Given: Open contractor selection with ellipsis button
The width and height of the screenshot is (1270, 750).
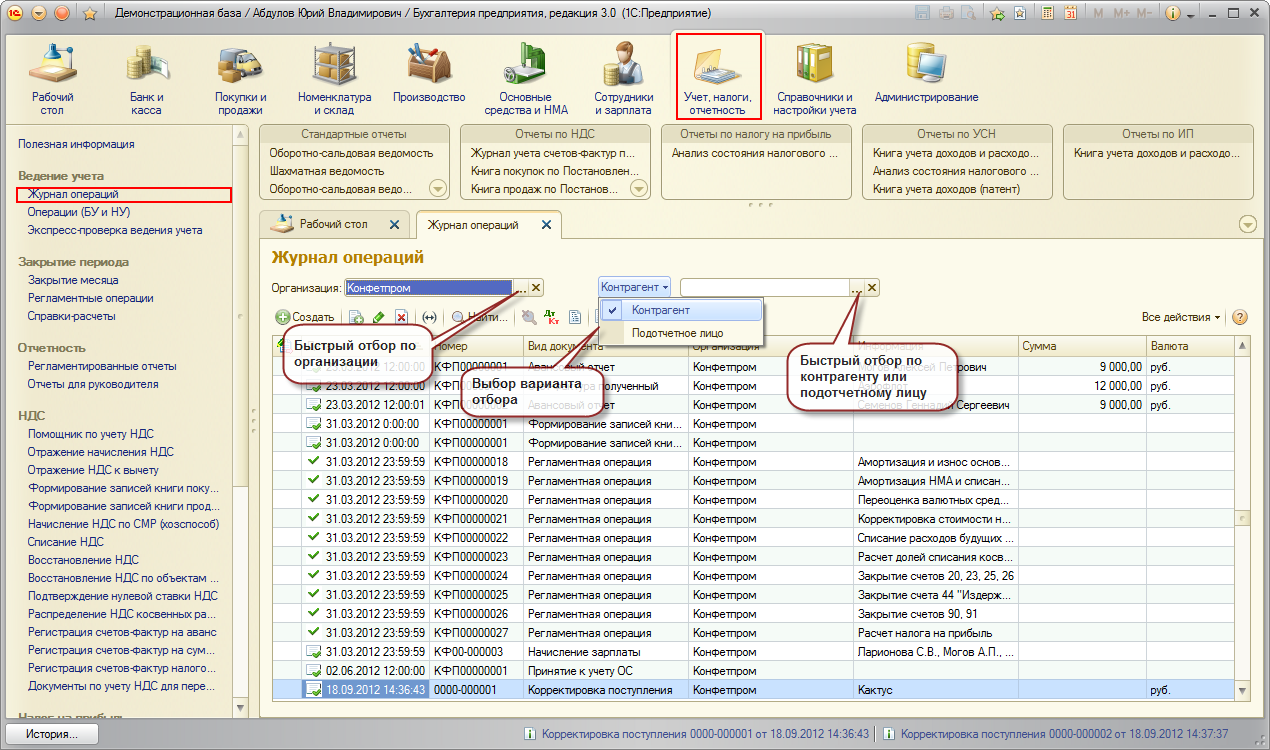Looking at the screenshot, I should click(x=856, y=288).
